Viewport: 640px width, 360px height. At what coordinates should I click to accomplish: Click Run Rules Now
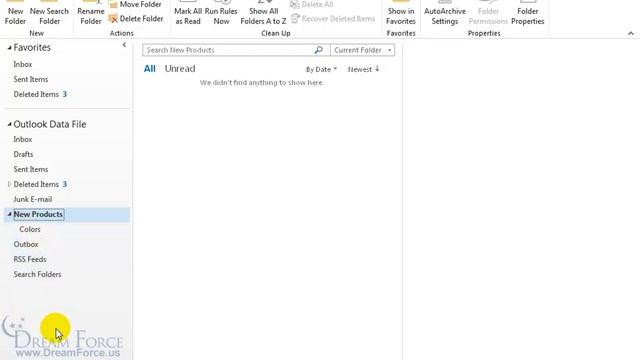[x=221, y=13]
